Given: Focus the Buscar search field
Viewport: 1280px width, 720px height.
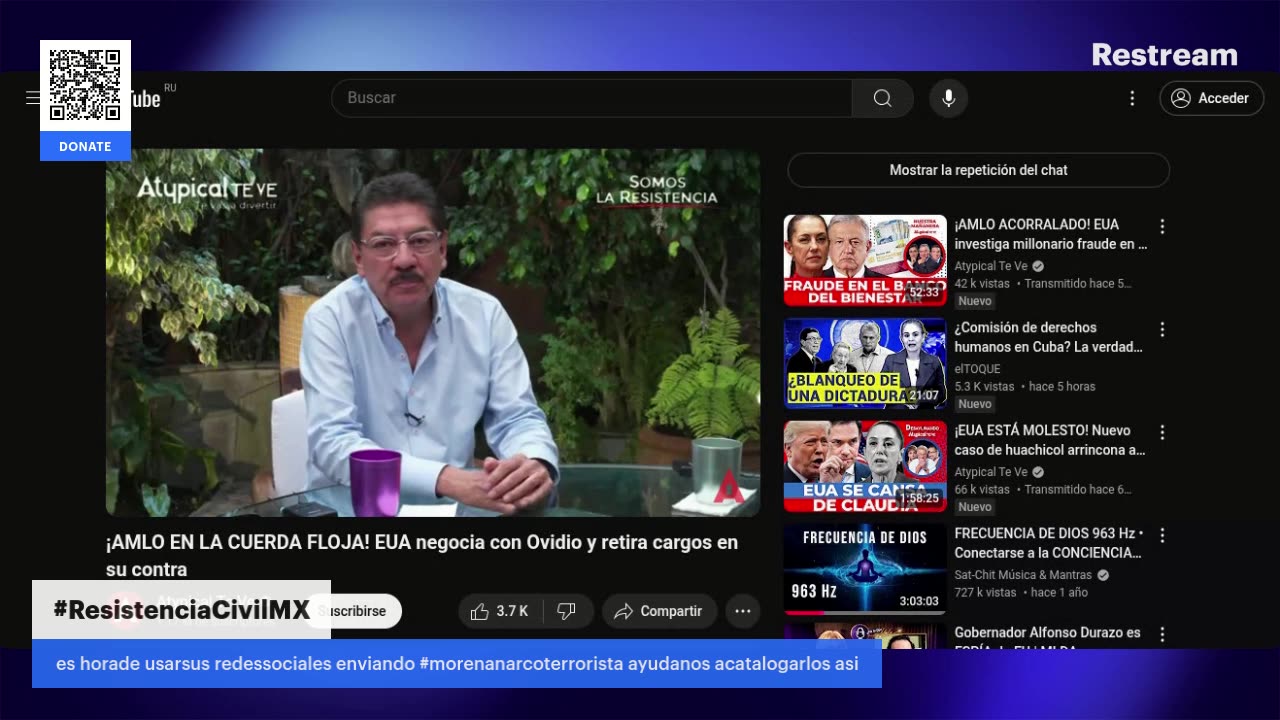Looking at the screenshot, I should coord(592,98).
